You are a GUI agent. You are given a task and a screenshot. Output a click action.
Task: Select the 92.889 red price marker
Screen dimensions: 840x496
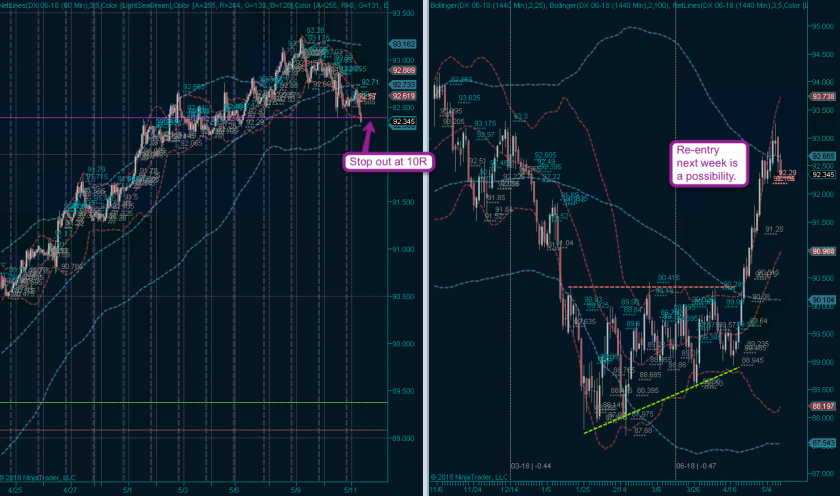(x=403, y=70)
